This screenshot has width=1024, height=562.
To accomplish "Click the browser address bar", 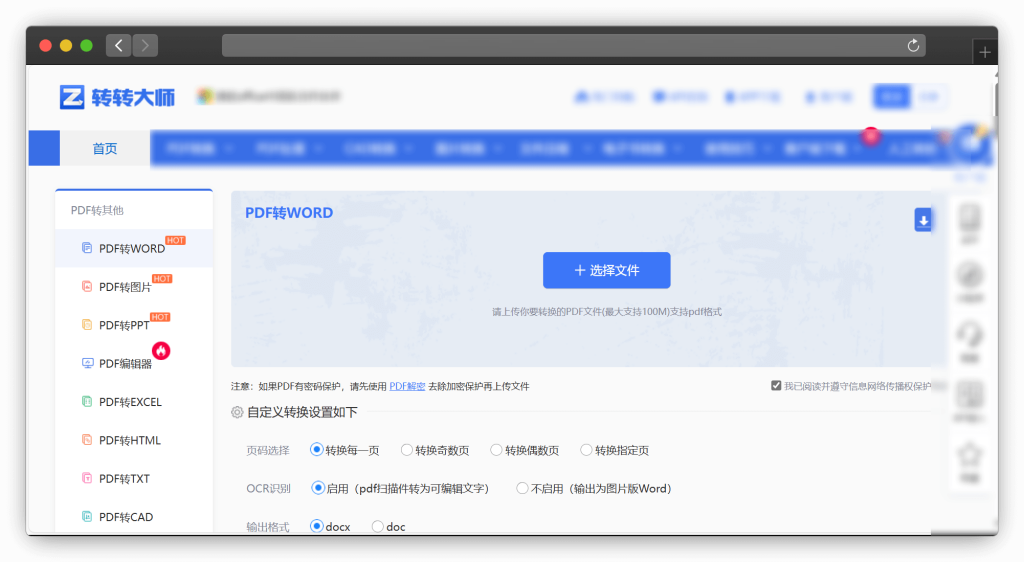I will 573,45.
